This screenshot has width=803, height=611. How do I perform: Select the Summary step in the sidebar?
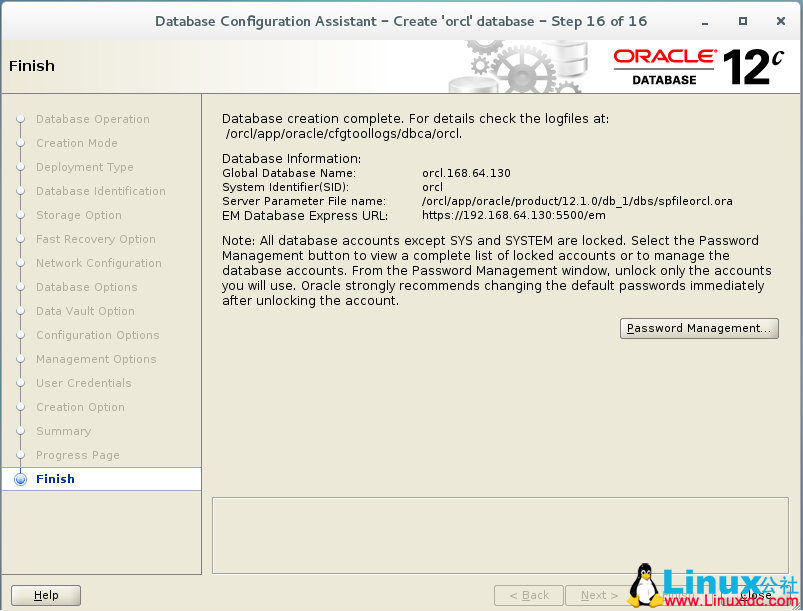click(x=63, y=431)
